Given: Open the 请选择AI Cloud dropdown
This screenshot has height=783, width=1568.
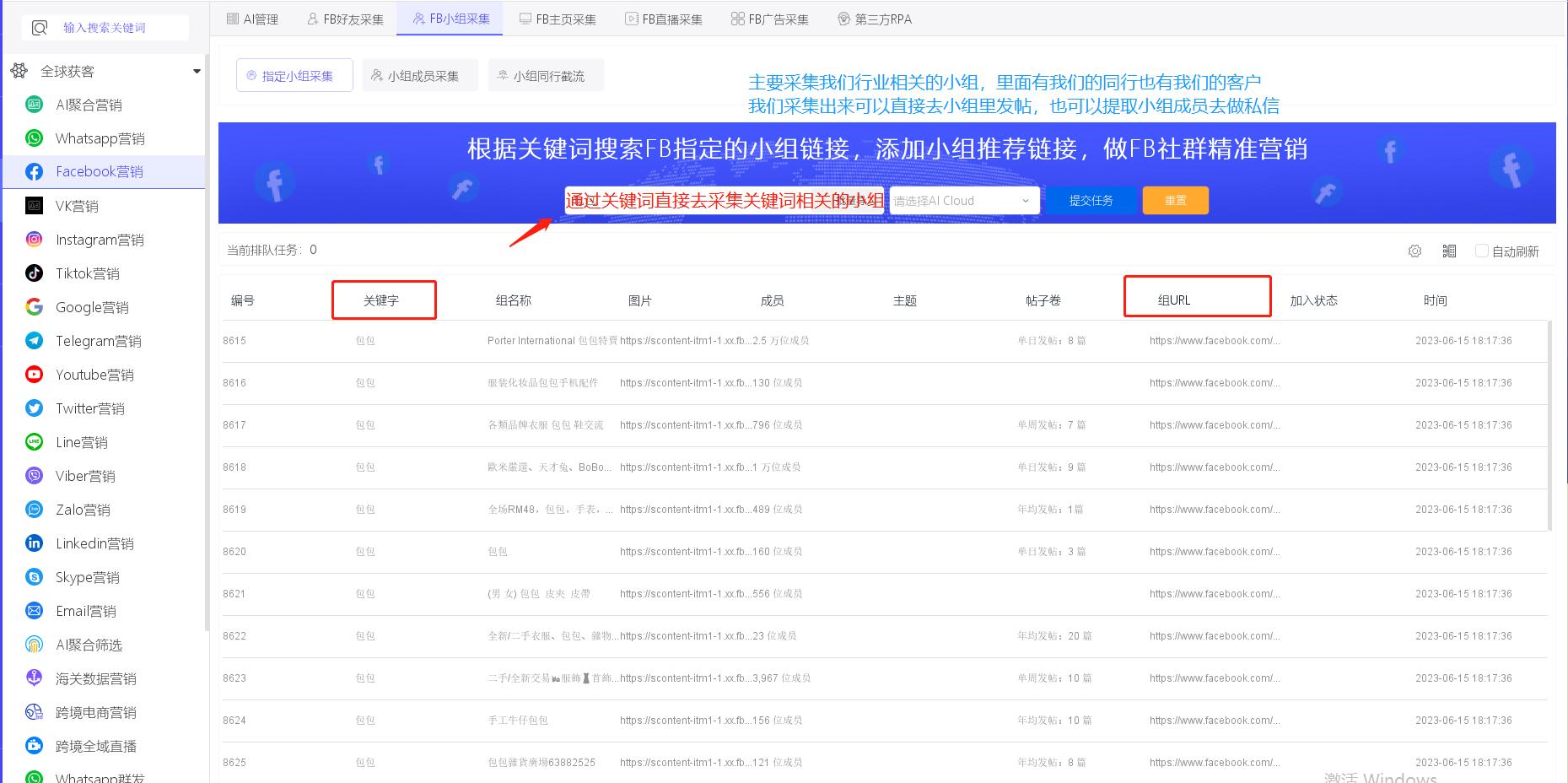Looking at the screenshot, I should click(962, 200).
